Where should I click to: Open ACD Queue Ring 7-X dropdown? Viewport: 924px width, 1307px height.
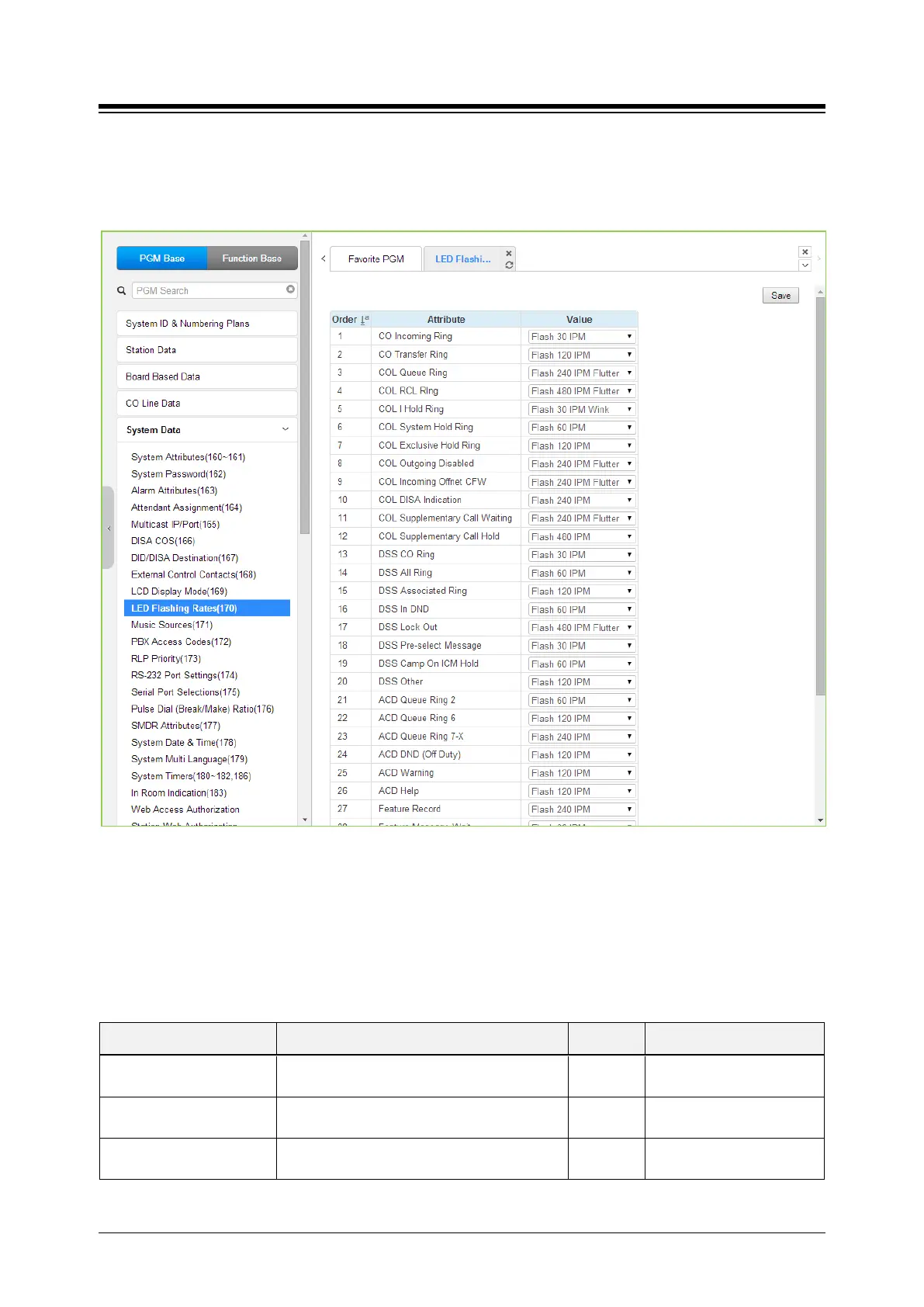582,737
